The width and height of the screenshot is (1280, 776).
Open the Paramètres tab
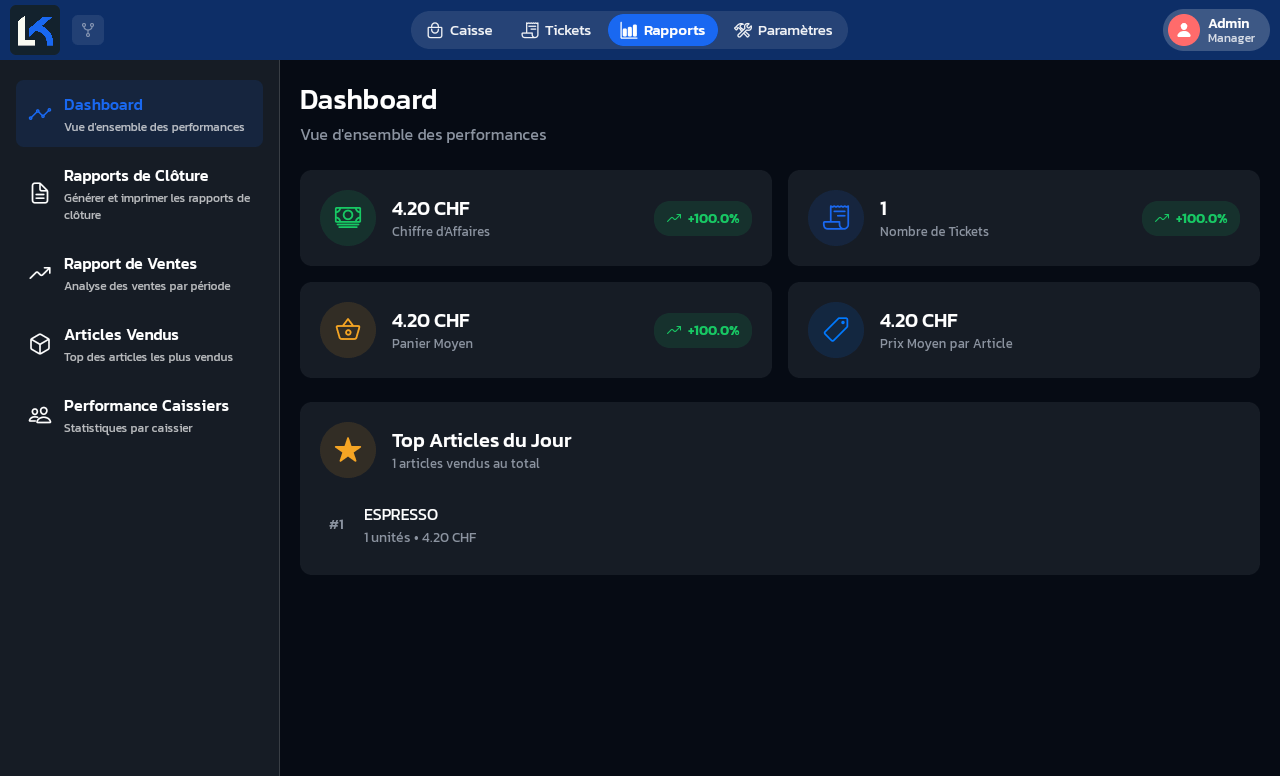point(783,30)
